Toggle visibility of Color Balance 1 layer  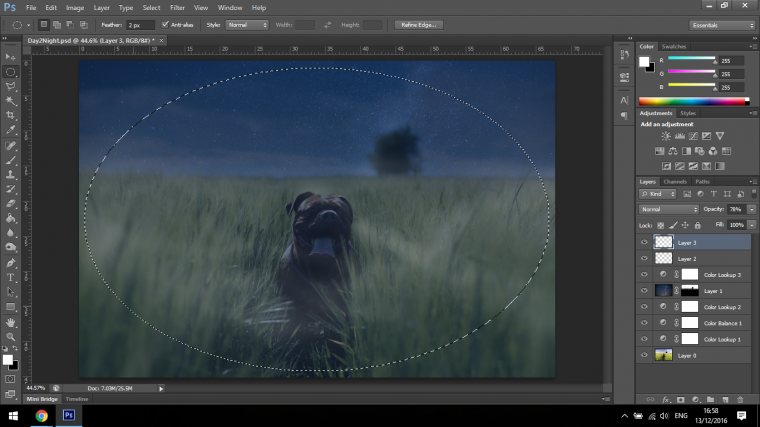pos(644,322)
